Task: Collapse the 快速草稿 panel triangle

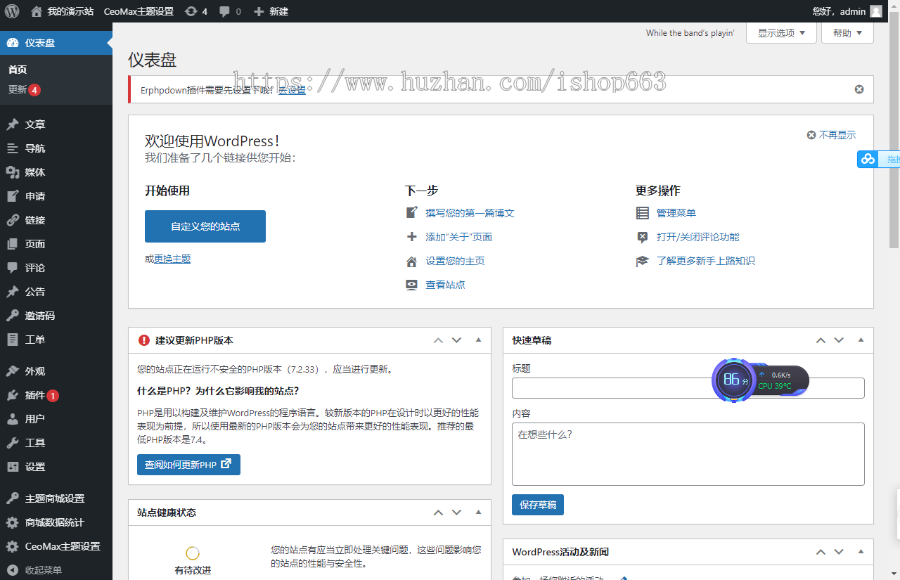Action: (857, 340)
